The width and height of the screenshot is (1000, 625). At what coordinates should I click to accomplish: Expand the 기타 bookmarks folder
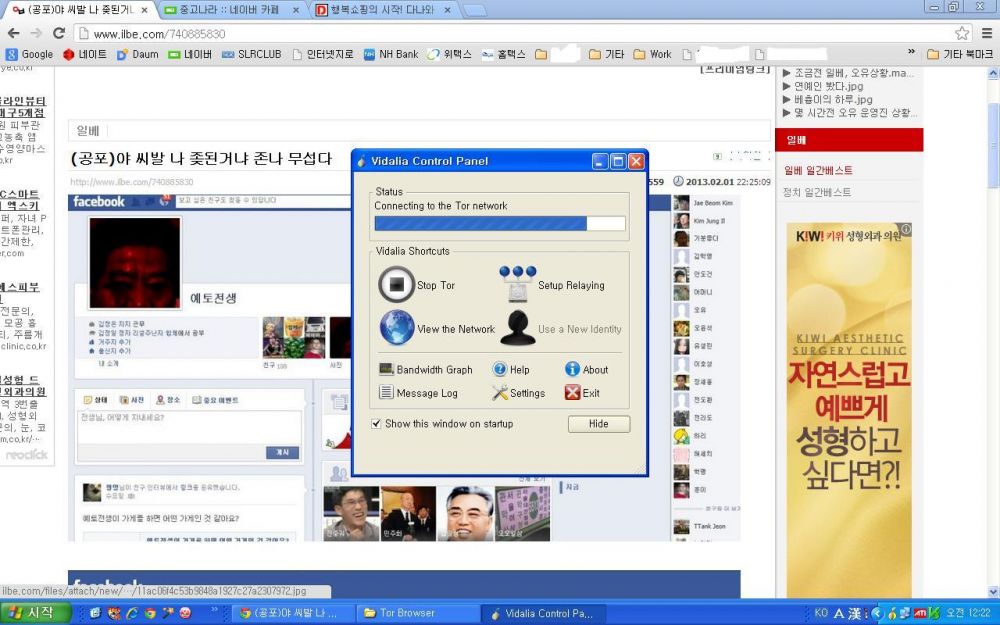tap(607, 54)
